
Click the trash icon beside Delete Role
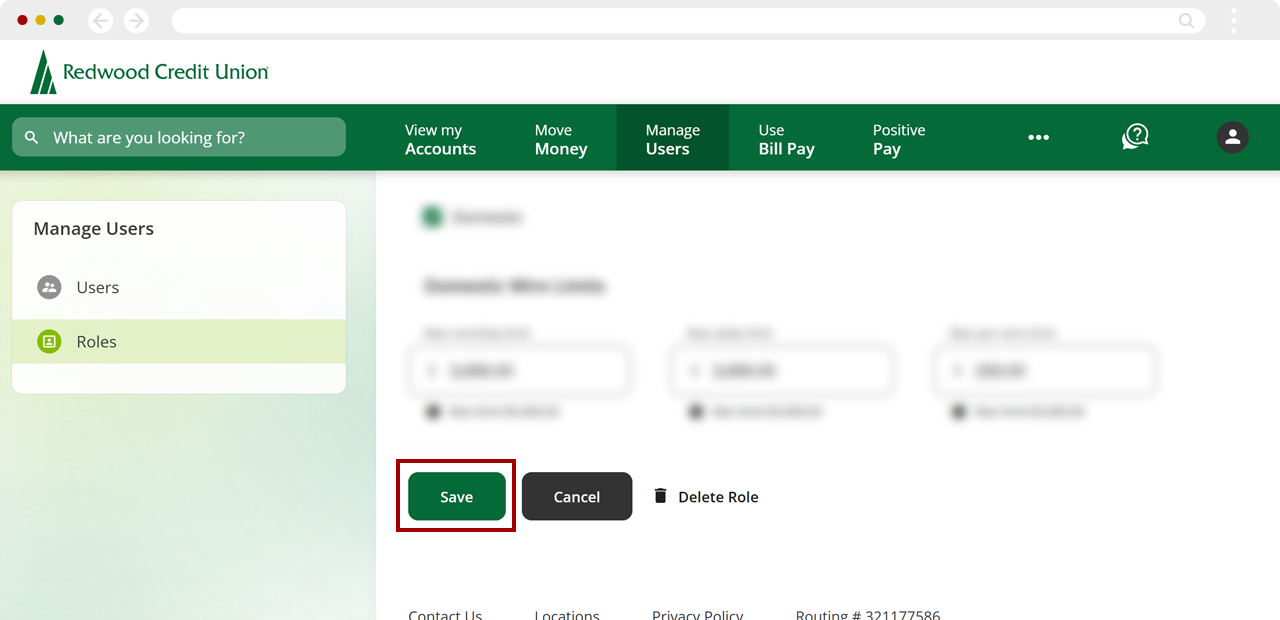coord(660,496)
